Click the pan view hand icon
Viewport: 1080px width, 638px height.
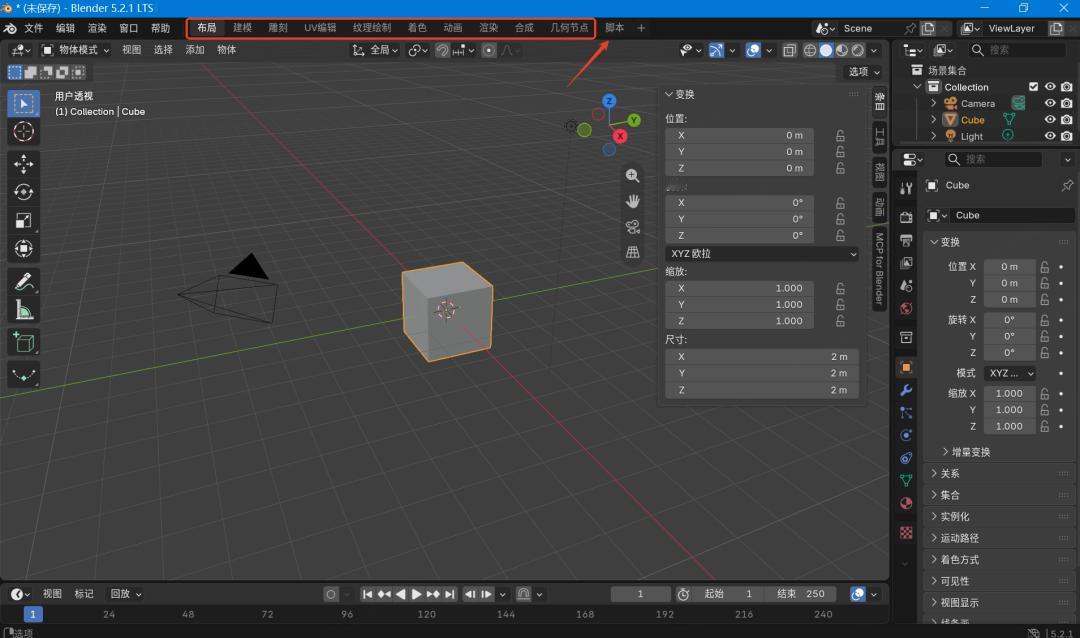632,201
